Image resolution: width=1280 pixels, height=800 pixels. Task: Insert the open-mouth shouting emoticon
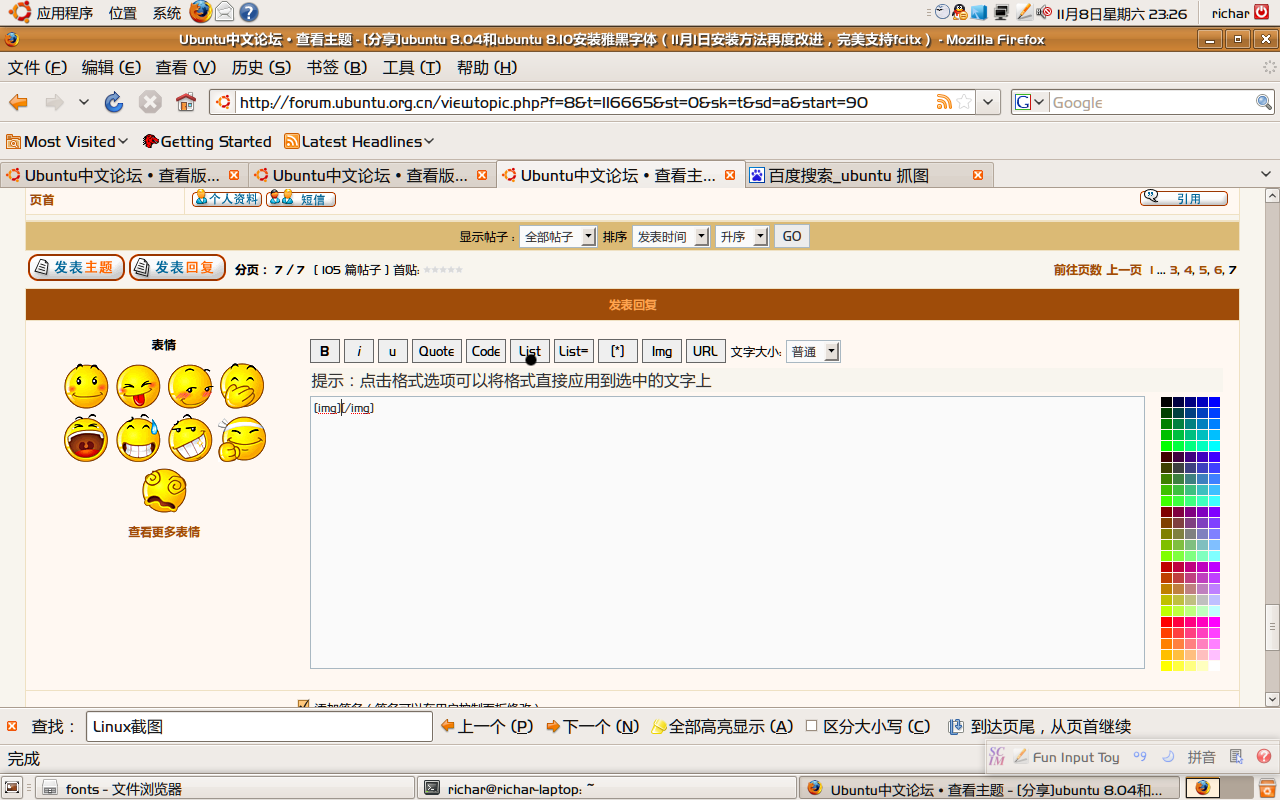click(x=86, y=439)
